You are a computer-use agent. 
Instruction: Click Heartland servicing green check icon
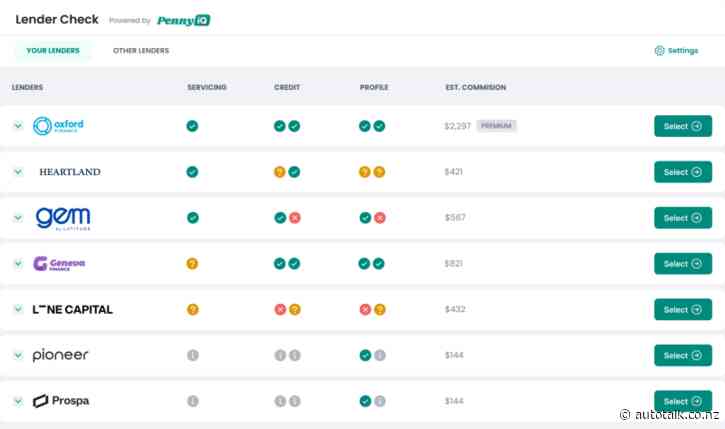coord(192,172)
